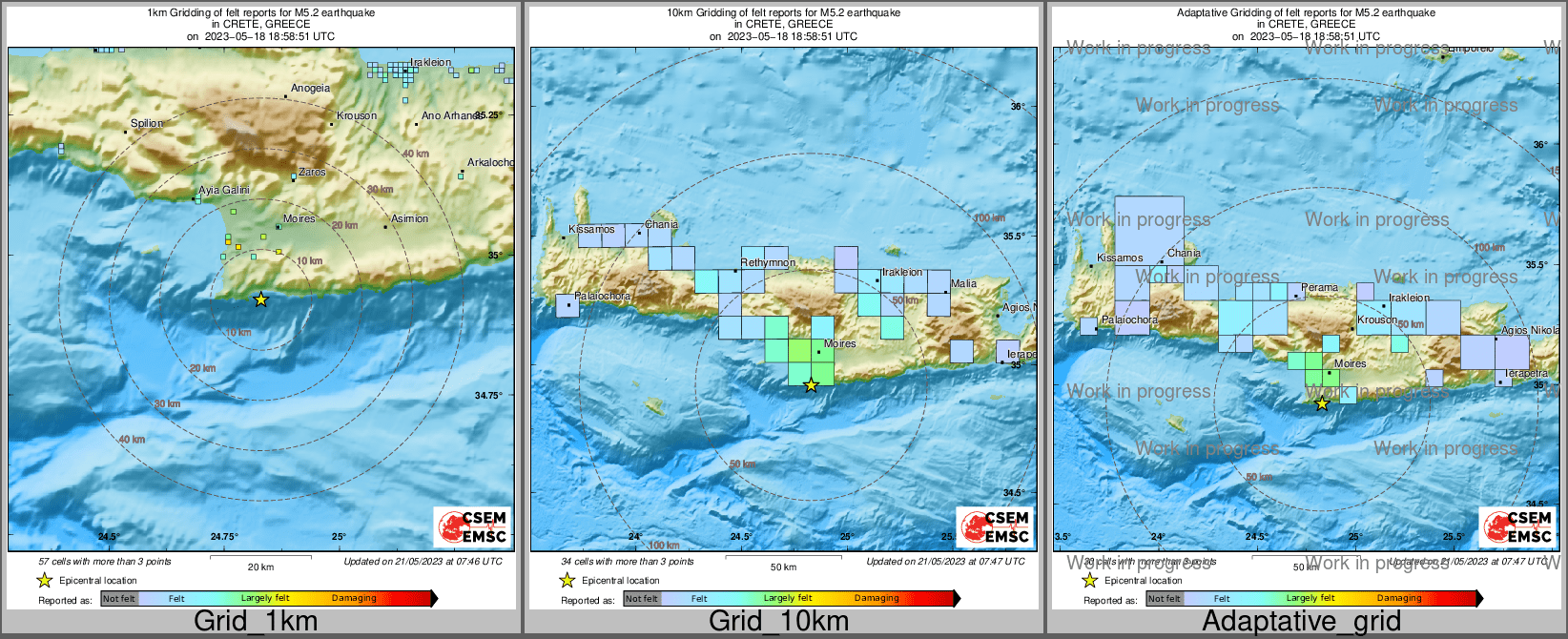The height and width of the screenshot is (639, 1568).
Task: Select the Grid_10km map label
Action: 778,622
